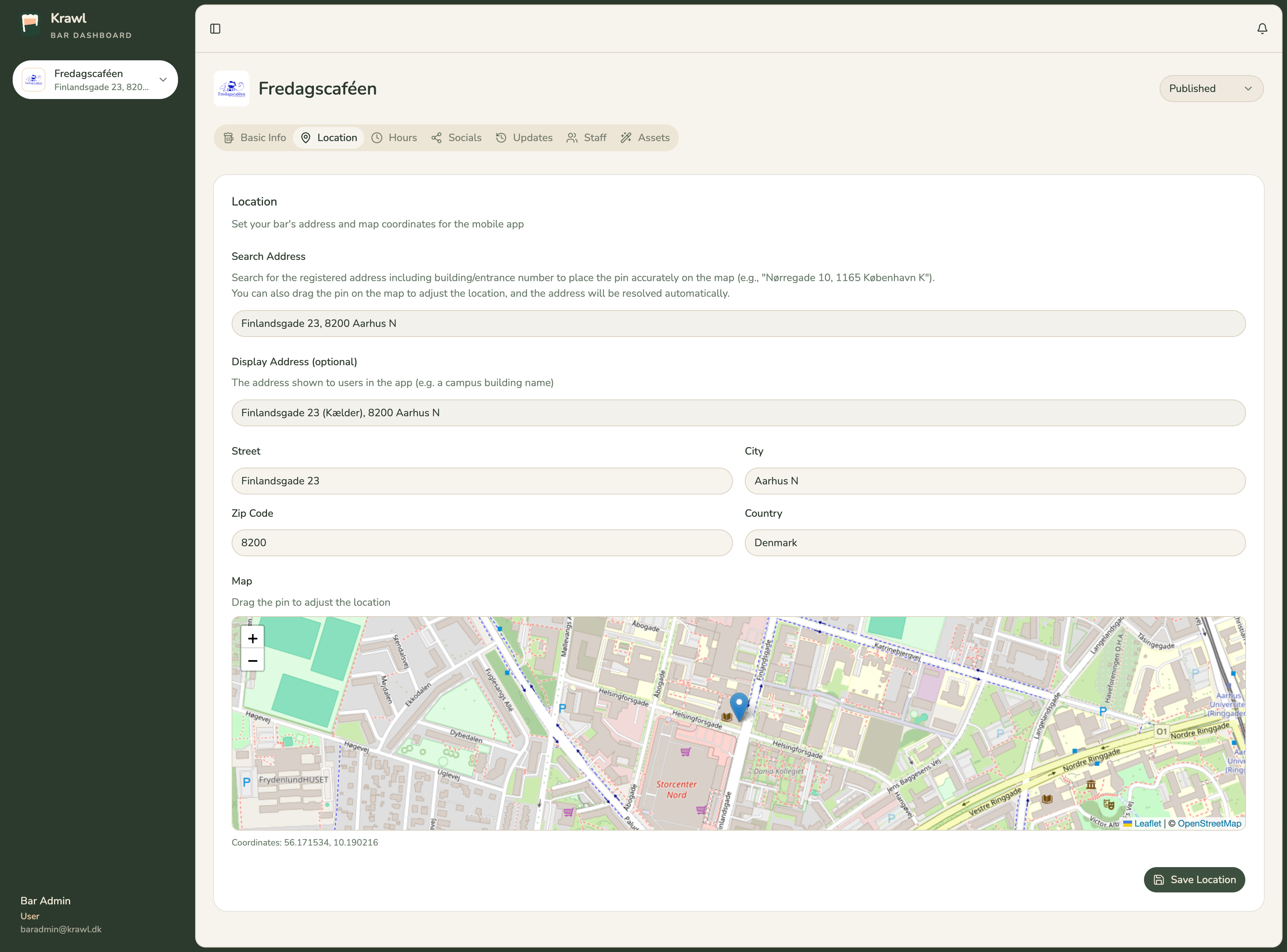Zoom out on the map

point(252,660)
